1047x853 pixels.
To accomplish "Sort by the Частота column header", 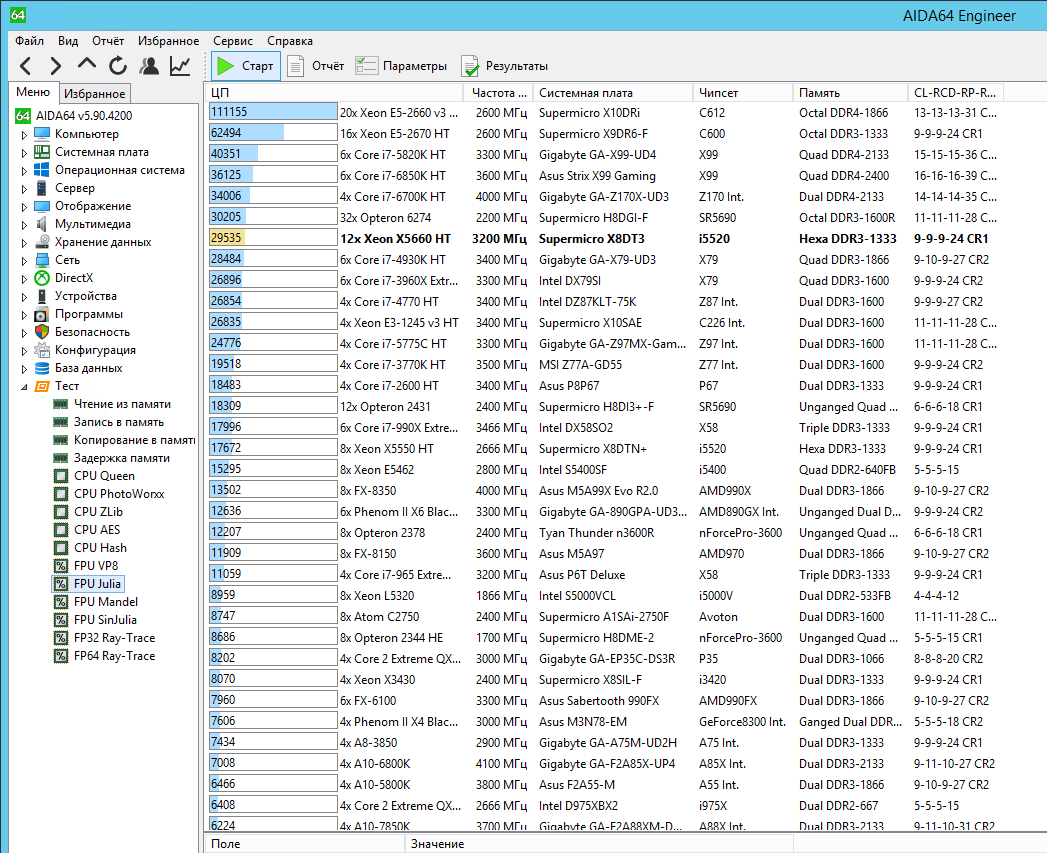I will 497,93.
